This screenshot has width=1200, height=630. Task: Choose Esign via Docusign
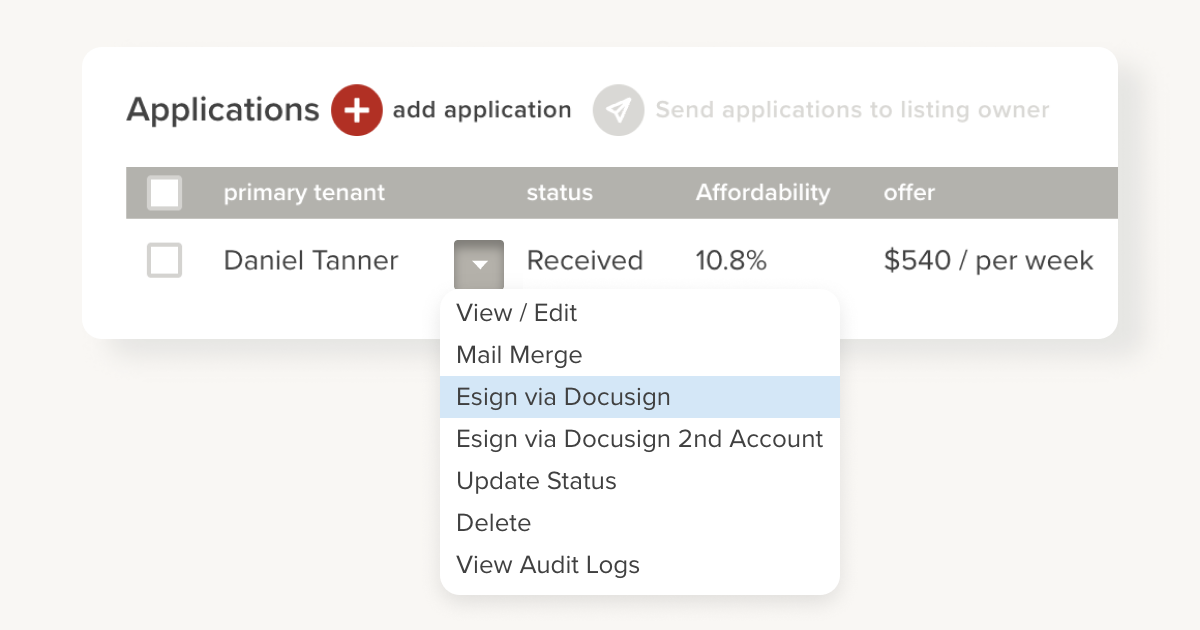pyautogui.click(x=563, y=397)
